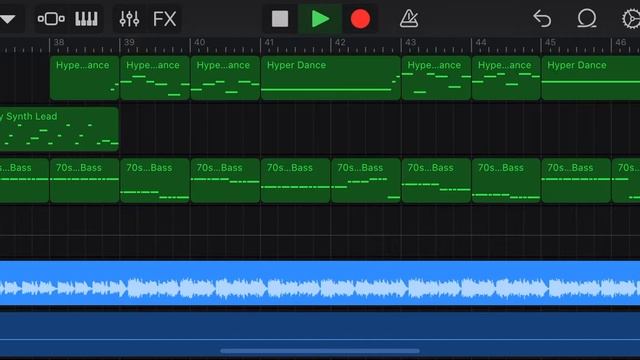Jump to bar 43 on ruler
This screenshot has height=360, width=640.
pos(411,42)
